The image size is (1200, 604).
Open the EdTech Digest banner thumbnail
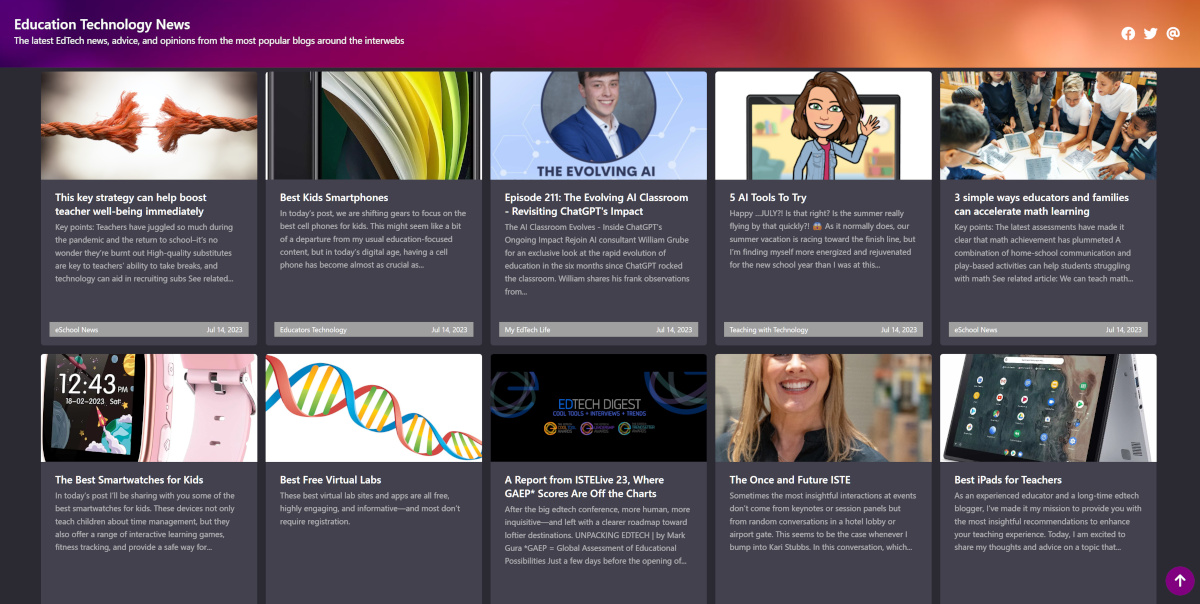[598, 408]
